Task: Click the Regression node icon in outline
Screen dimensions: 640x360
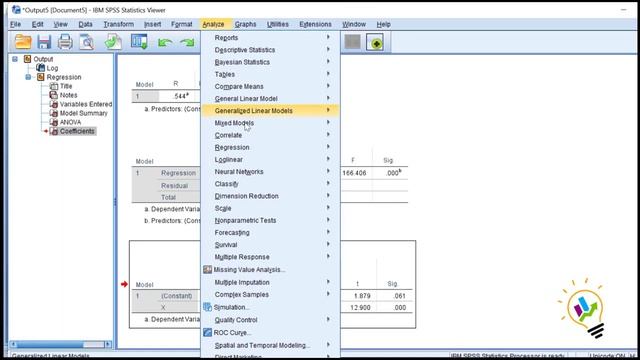Action: [40, 77]
